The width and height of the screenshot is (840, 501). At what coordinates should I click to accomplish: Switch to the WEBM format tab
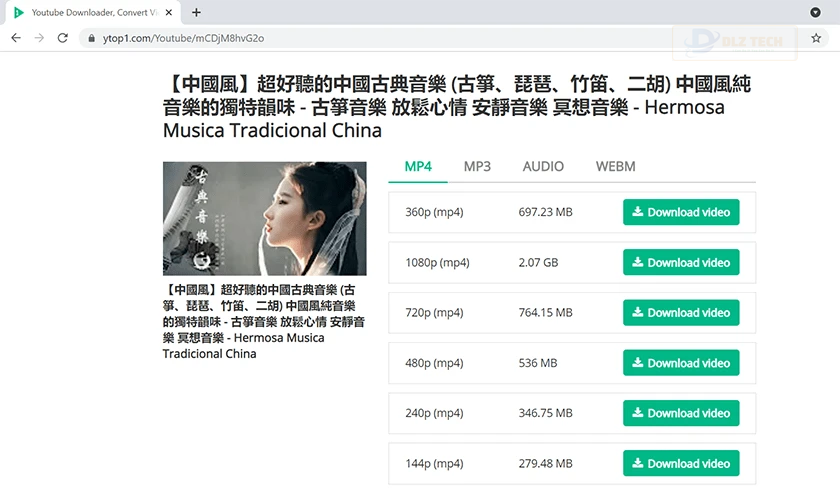(616, 167)
